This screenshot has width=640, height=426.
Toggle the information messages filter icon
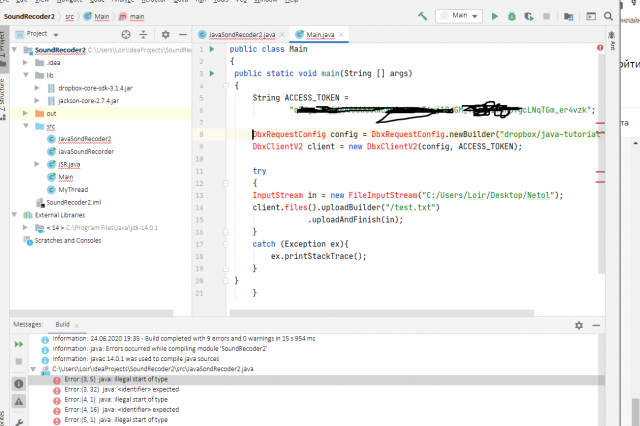(19, 384)
